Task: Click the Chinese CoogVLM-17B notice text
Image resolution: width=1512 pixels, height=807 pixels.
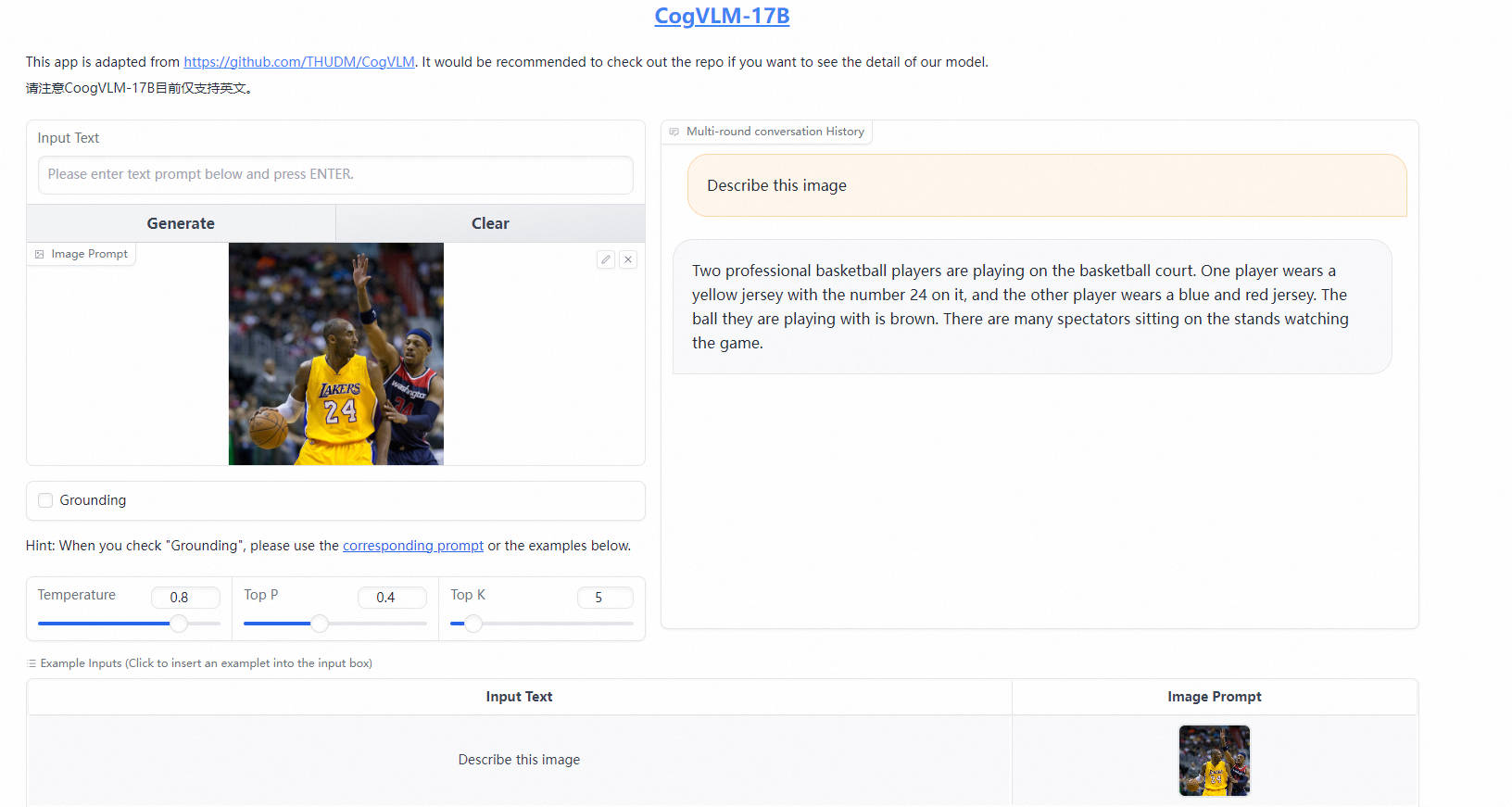Action: click(x=139, y=88)
